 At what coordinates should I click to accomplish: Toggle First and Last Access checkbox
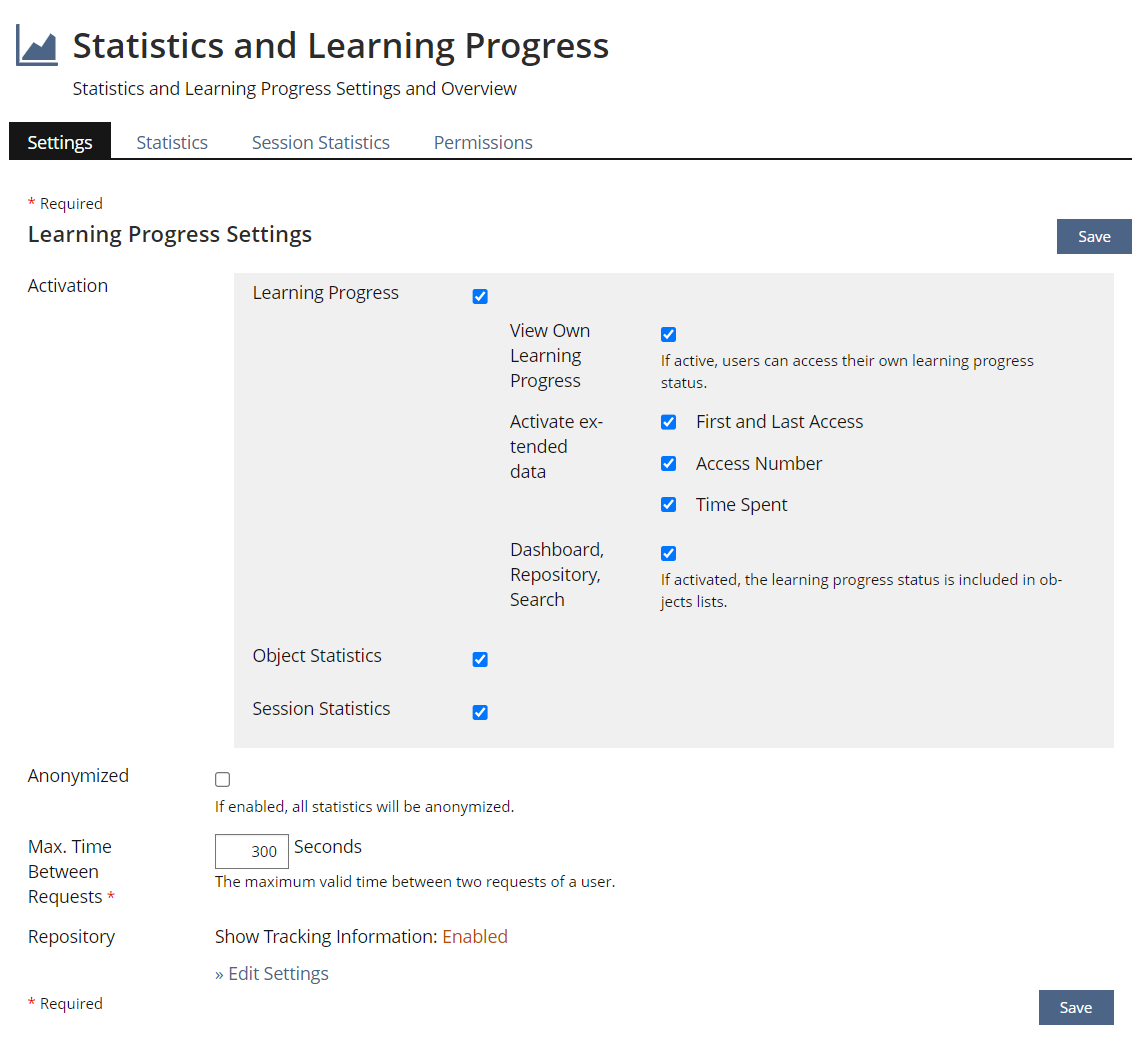669,422
